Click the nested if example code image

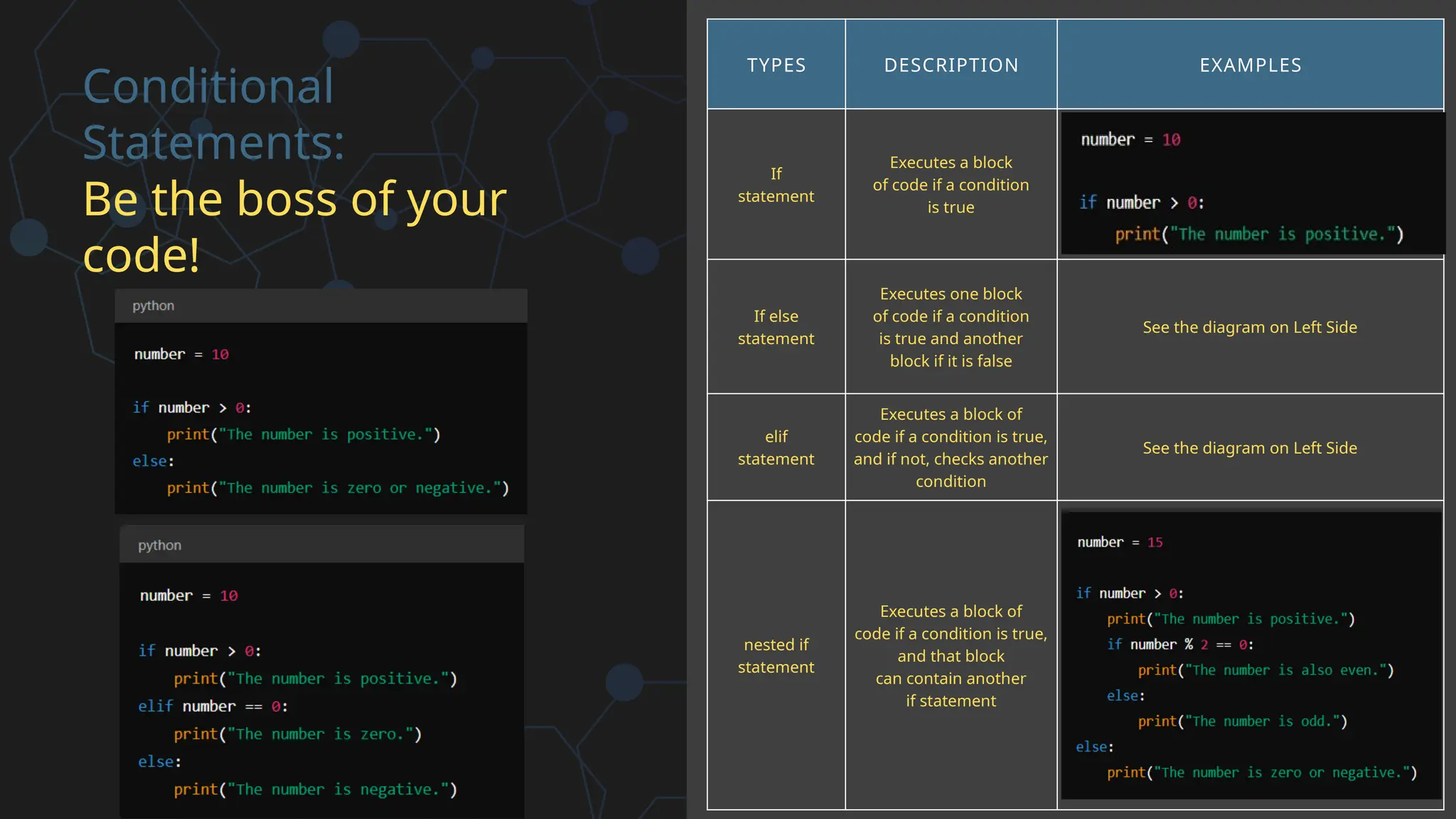point(1250,655)
